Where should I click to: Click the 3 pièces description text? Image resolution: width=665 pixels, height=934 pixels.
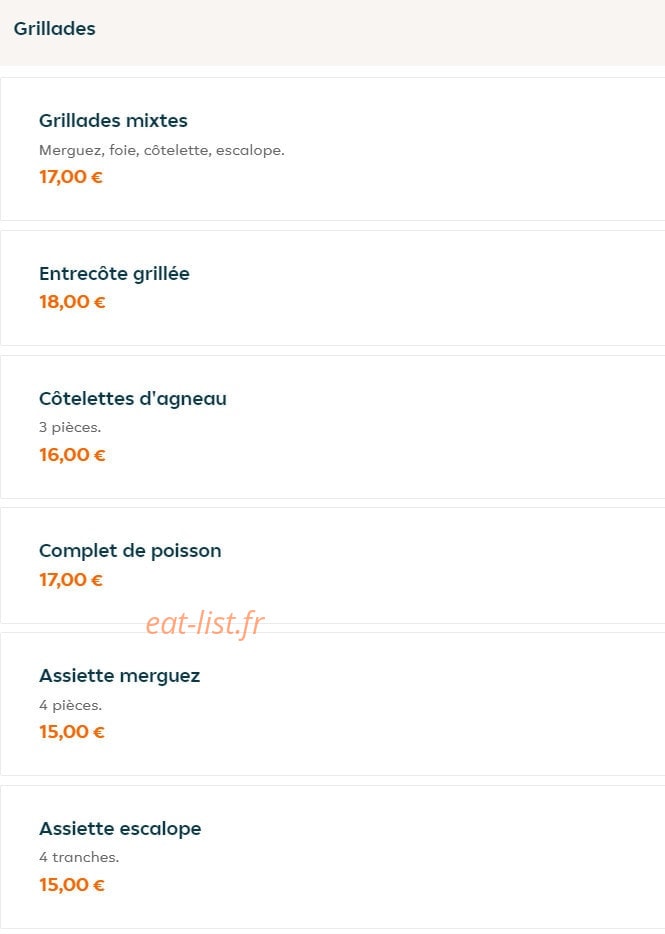70,427
